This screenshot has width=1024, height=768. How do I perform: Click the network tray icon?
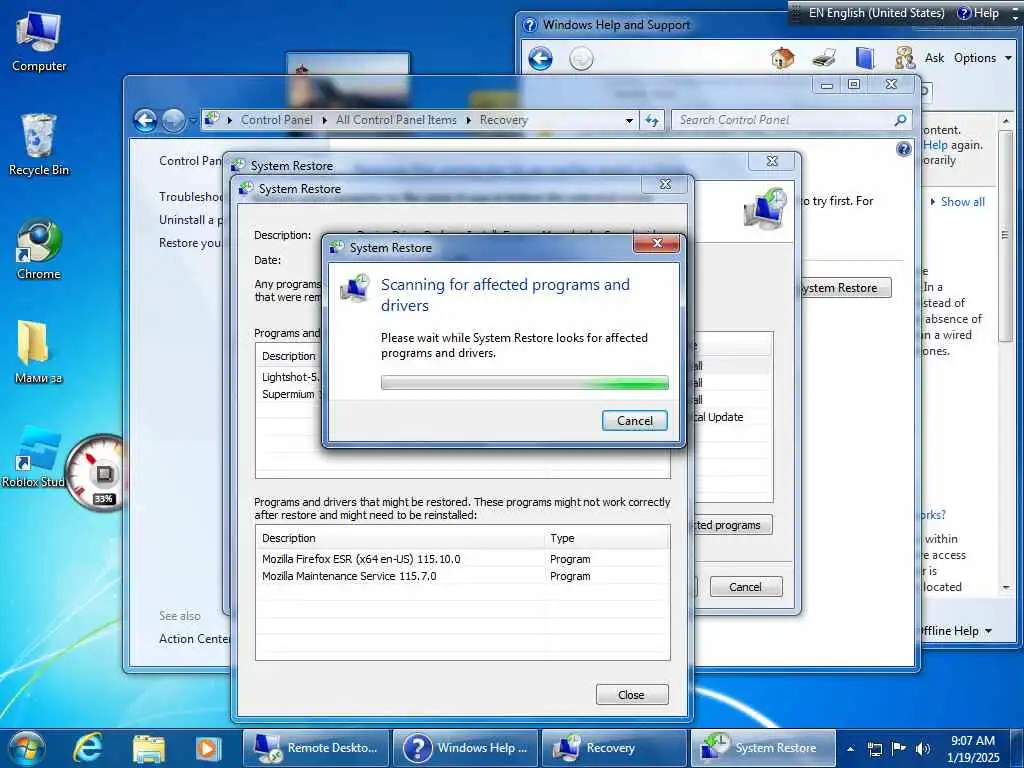[x=875, y=749]
